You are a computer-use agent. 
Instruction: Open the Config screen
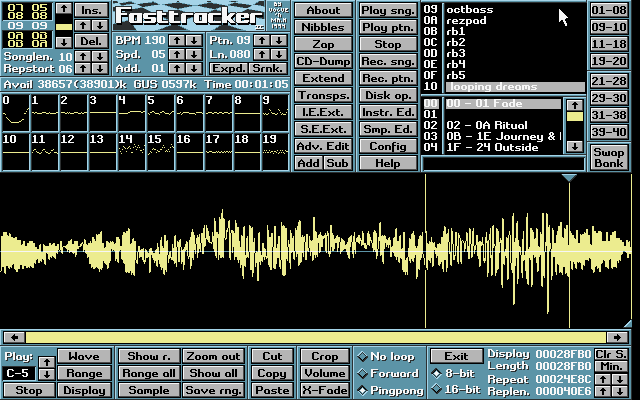coord(388,146)
